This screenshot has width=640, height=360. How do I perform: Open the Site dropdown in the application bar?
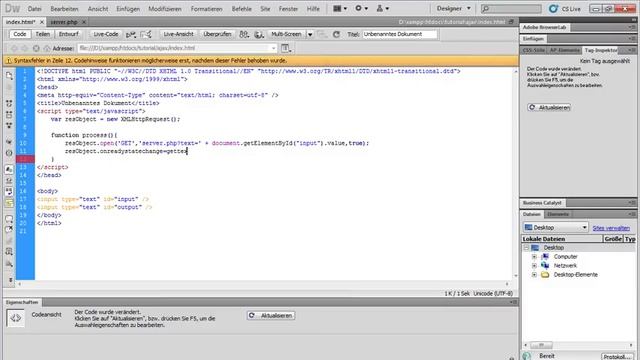[x=382, y=9]
